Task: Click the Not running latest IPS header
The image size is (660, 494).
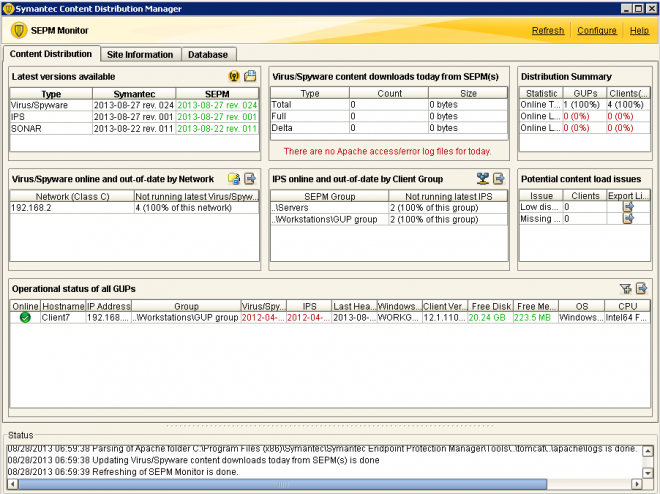Action: 448,196
